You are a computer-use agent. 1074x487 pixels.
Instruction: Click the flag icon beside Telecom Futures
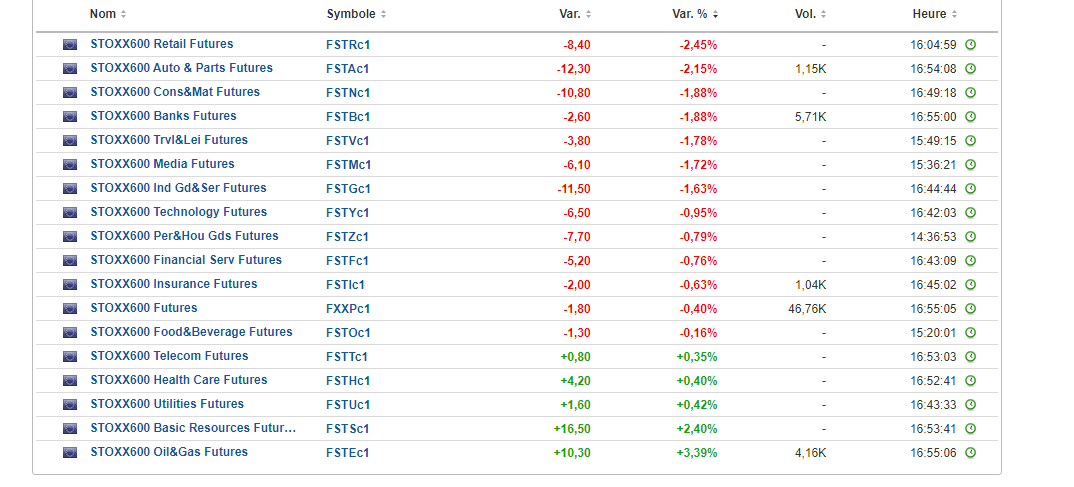pyautogui.click(x=70, y=357)
